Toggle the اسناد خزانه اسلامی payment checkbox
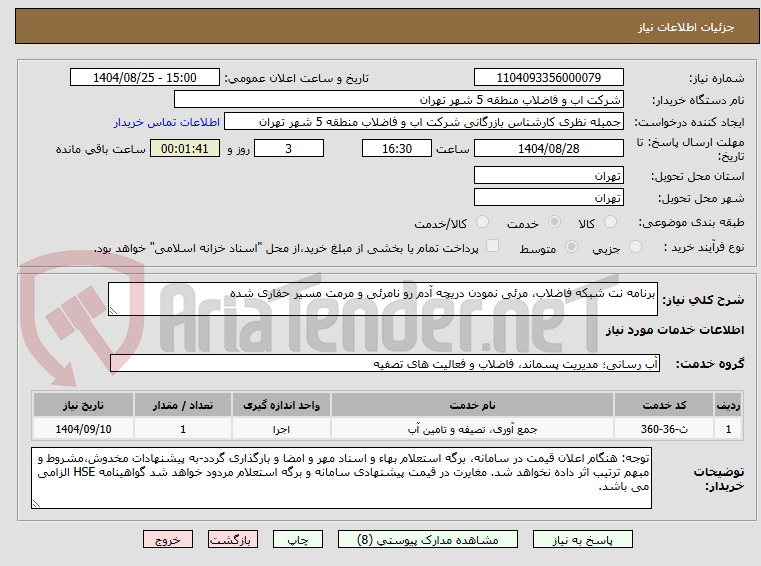 492,246
